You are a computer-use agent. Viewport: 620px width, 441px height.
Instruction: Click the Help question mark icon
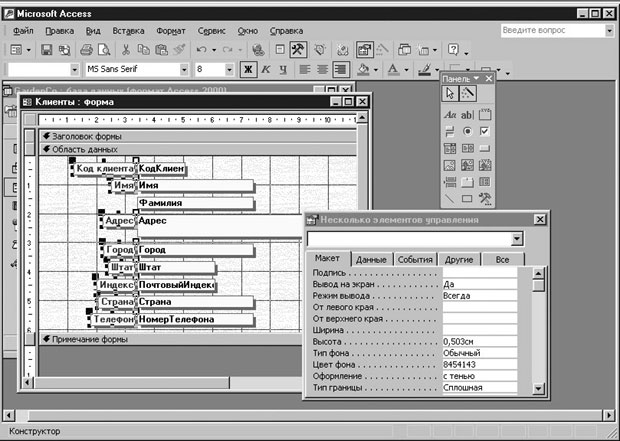[453, 50]
